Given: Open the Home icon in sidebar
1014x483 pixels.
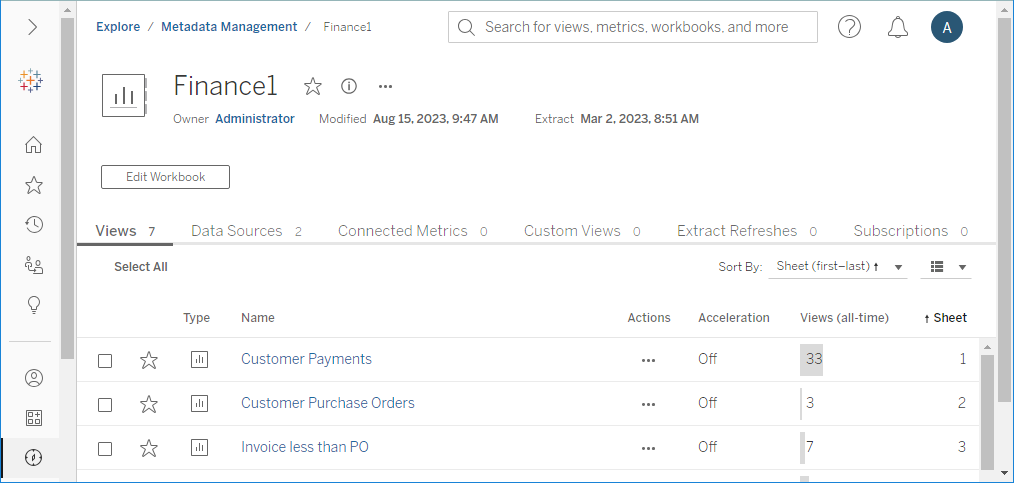Looking at the screenshot, I should point(33,145).
